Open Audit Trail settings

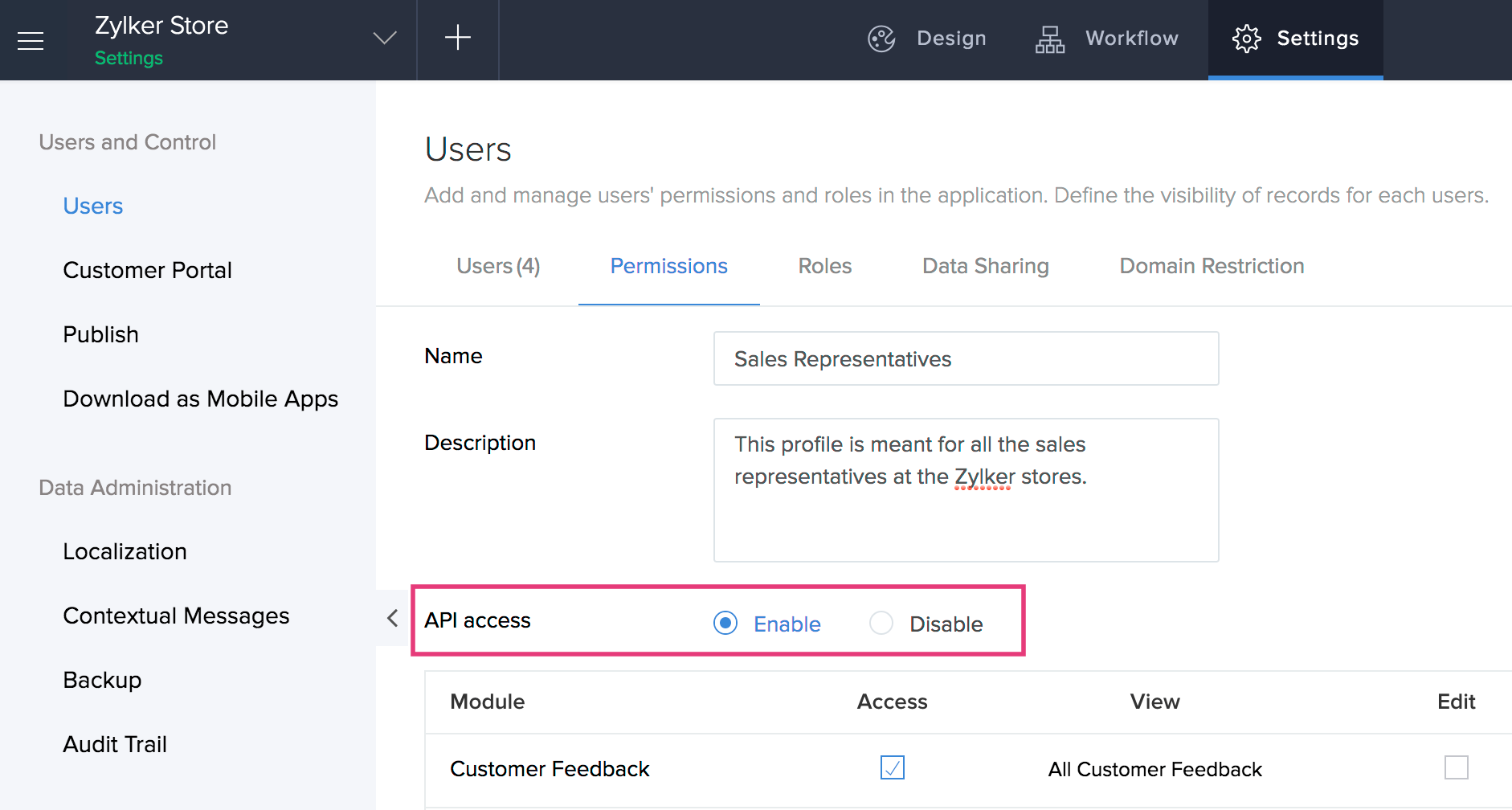pos(115,744)
